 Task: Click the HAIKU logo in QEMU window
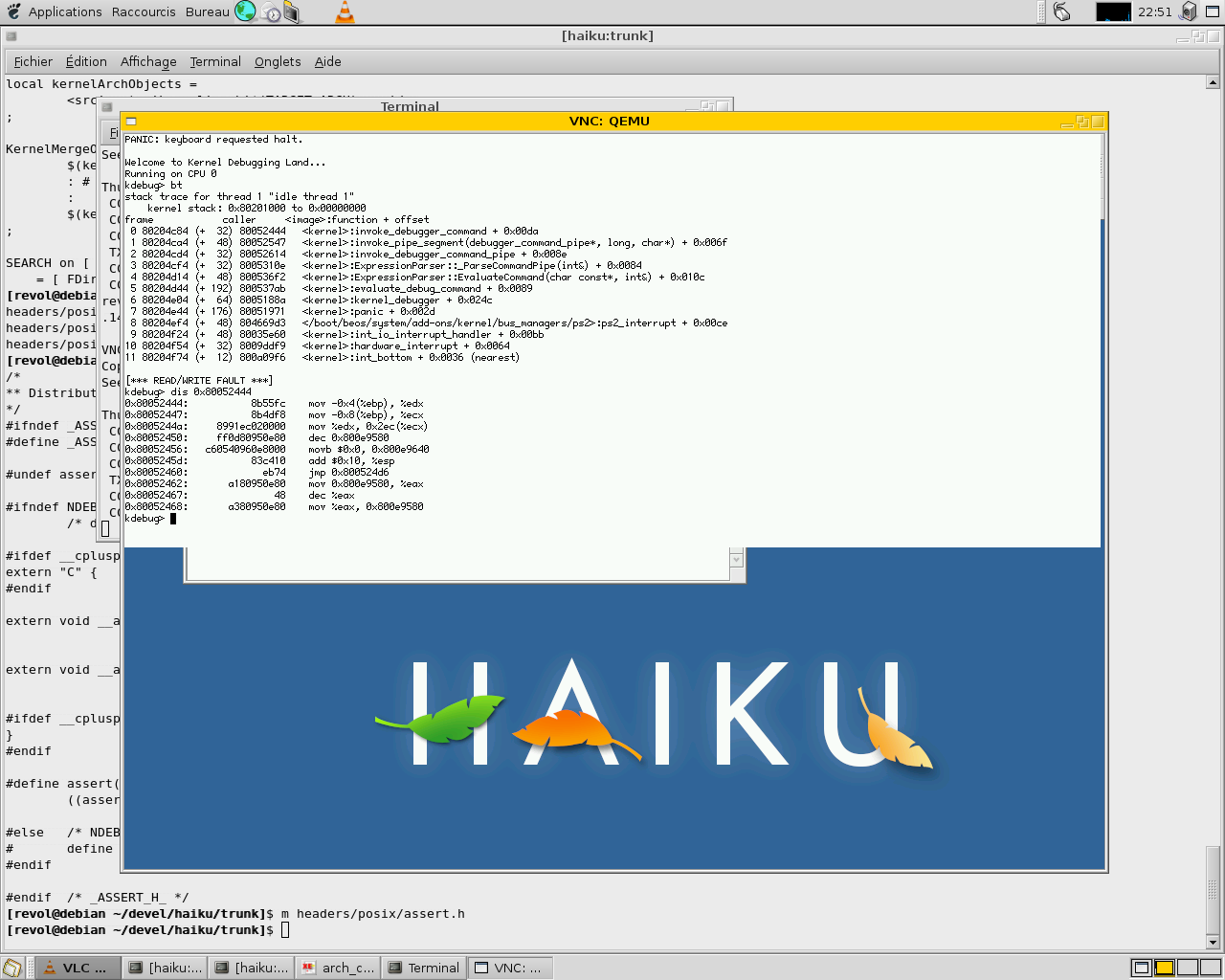click(654, 714)
